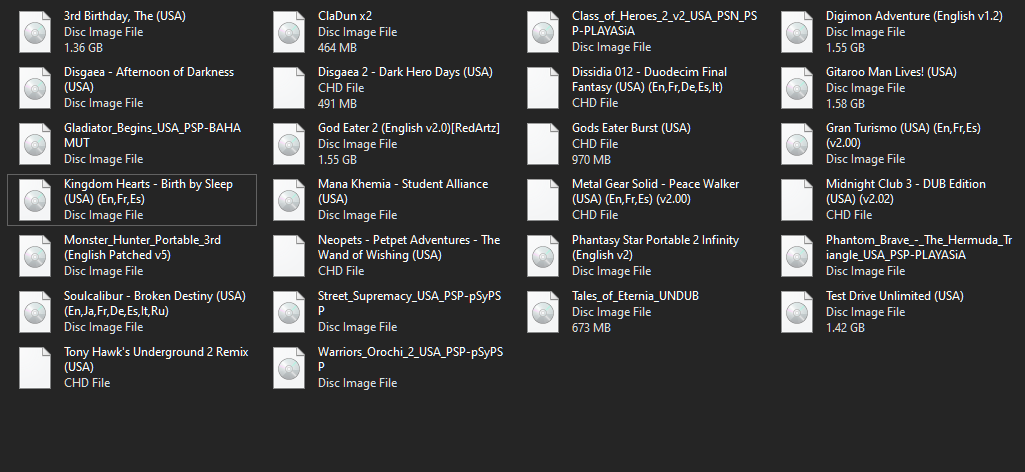The width and height of the screenshot is (1025, 472).
Task: Select the Metal Gear Solid Peace Walker icon
Action: 543,200
